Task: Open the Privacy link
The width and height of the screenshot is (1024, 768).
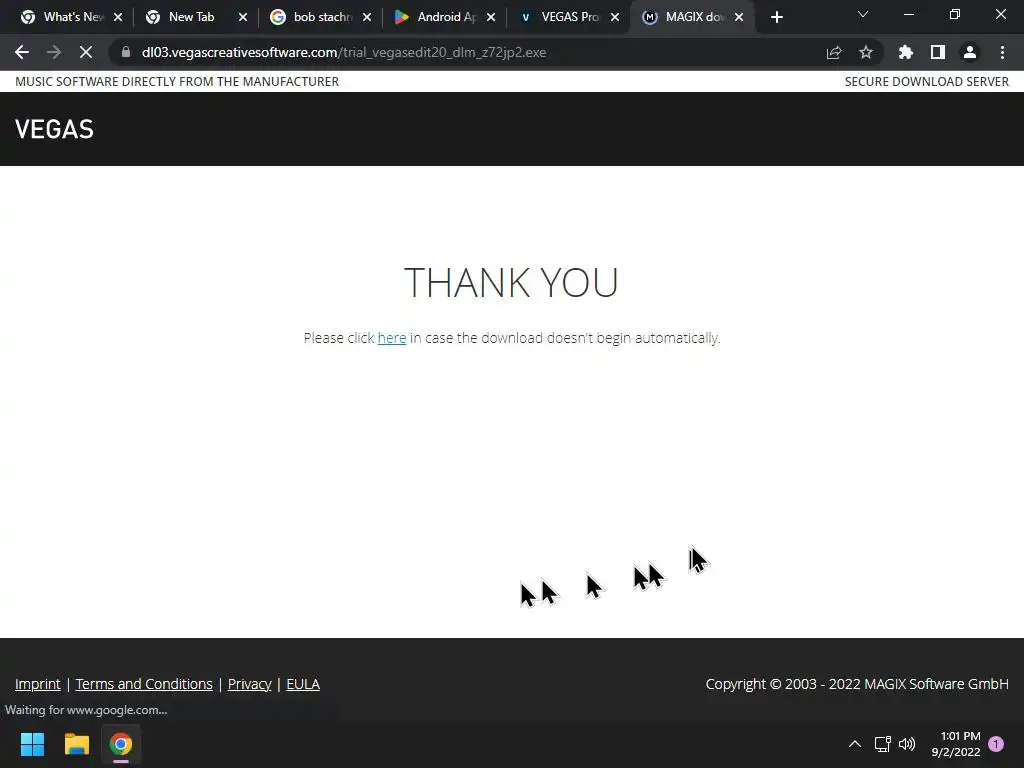Action: tap(249, 684)
